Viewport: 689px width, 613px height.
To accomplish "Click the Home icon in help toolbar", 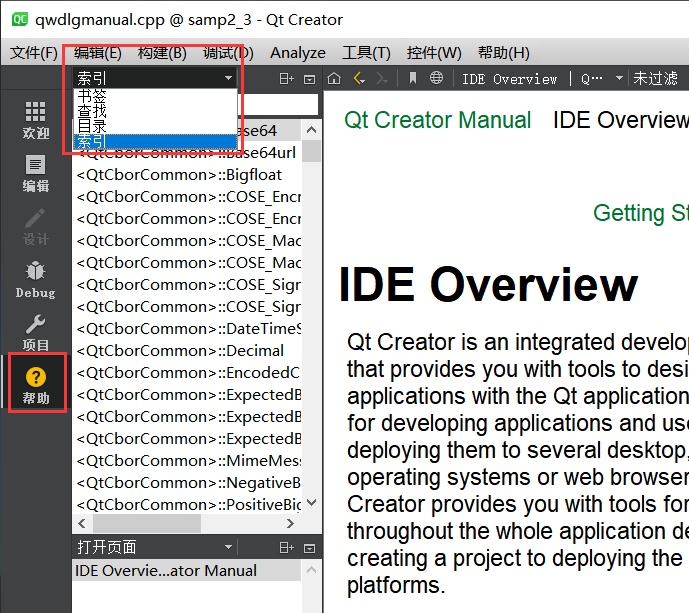I will tap(334, 79).
